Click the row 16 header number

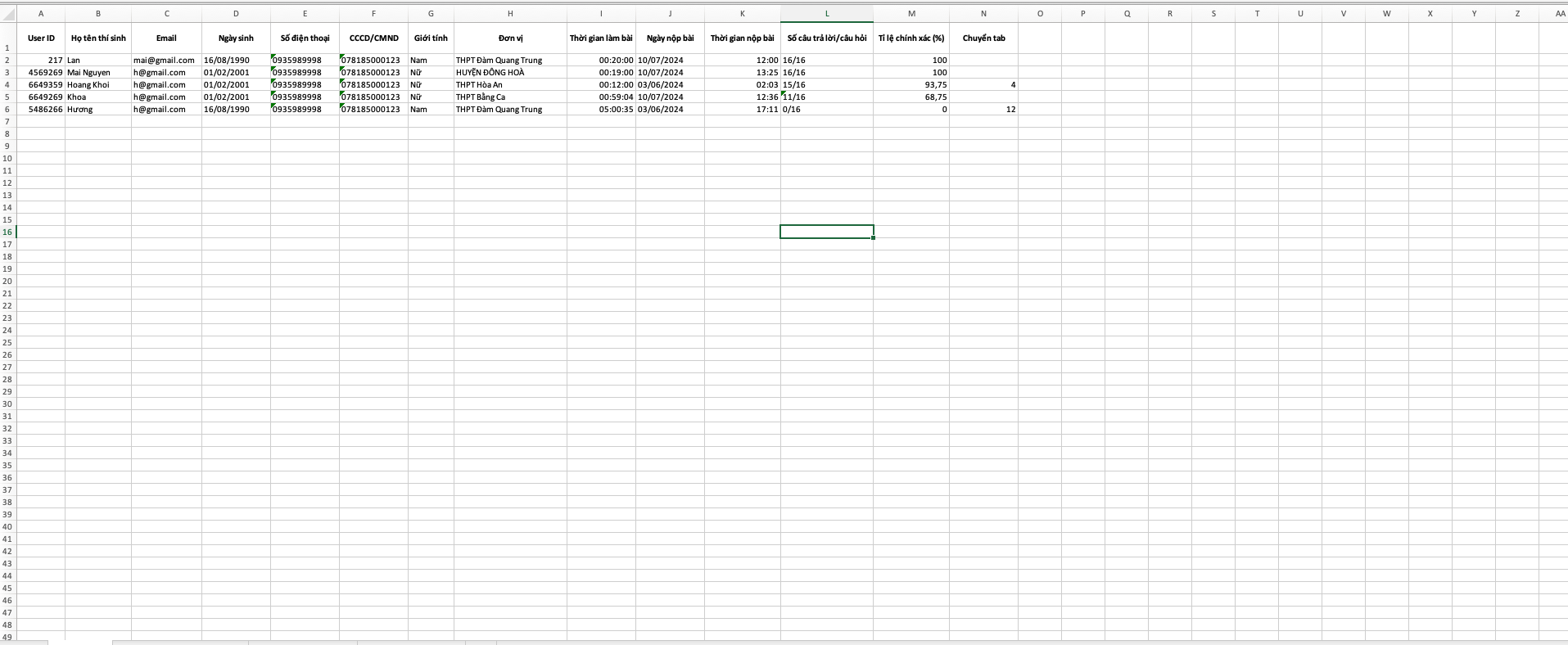(7, 232)
